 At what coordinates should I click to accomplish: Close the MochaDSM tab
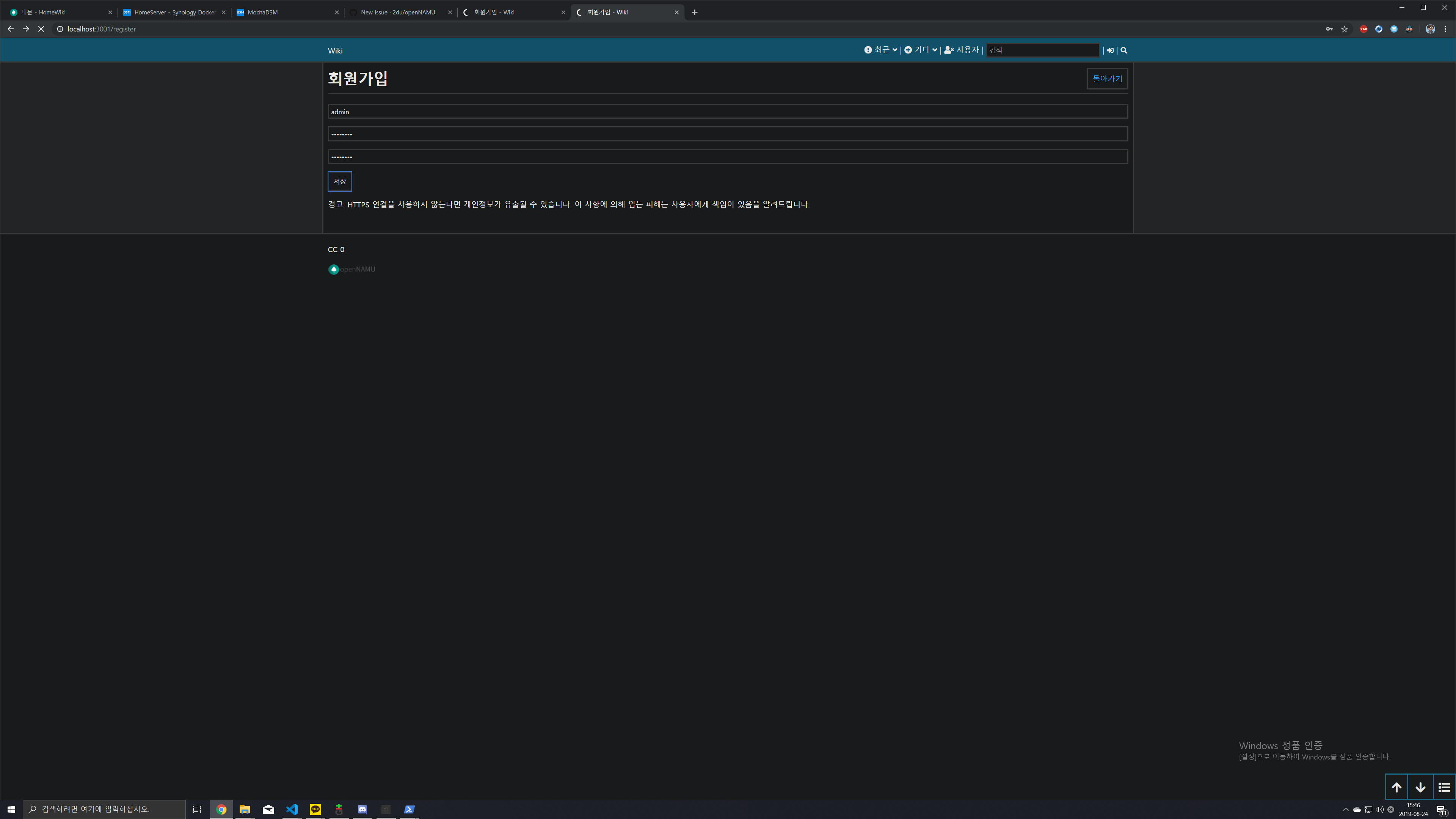pos(337,12)
